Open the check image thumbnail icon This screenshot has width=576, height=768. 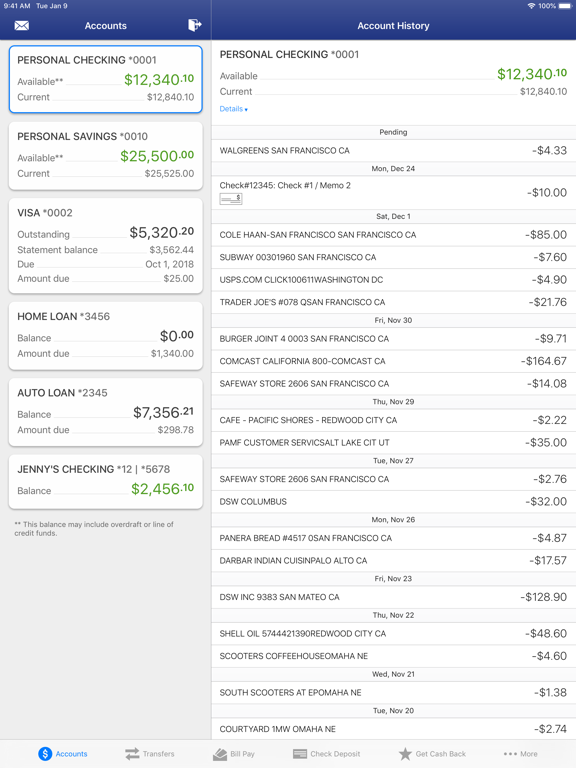[231, 198]
